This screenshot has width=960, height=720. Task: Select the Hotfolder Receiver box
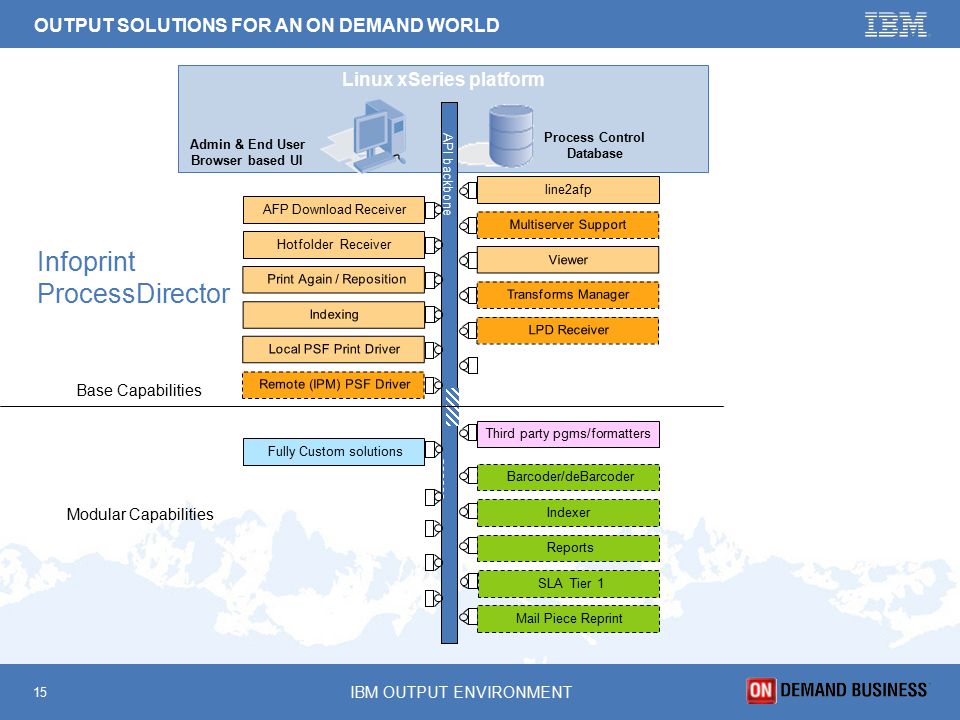334,245
